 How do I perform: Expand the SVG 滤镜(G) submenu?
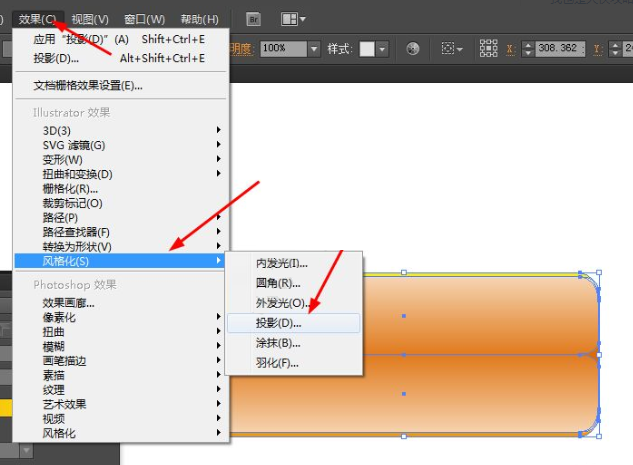coord(121,145)
